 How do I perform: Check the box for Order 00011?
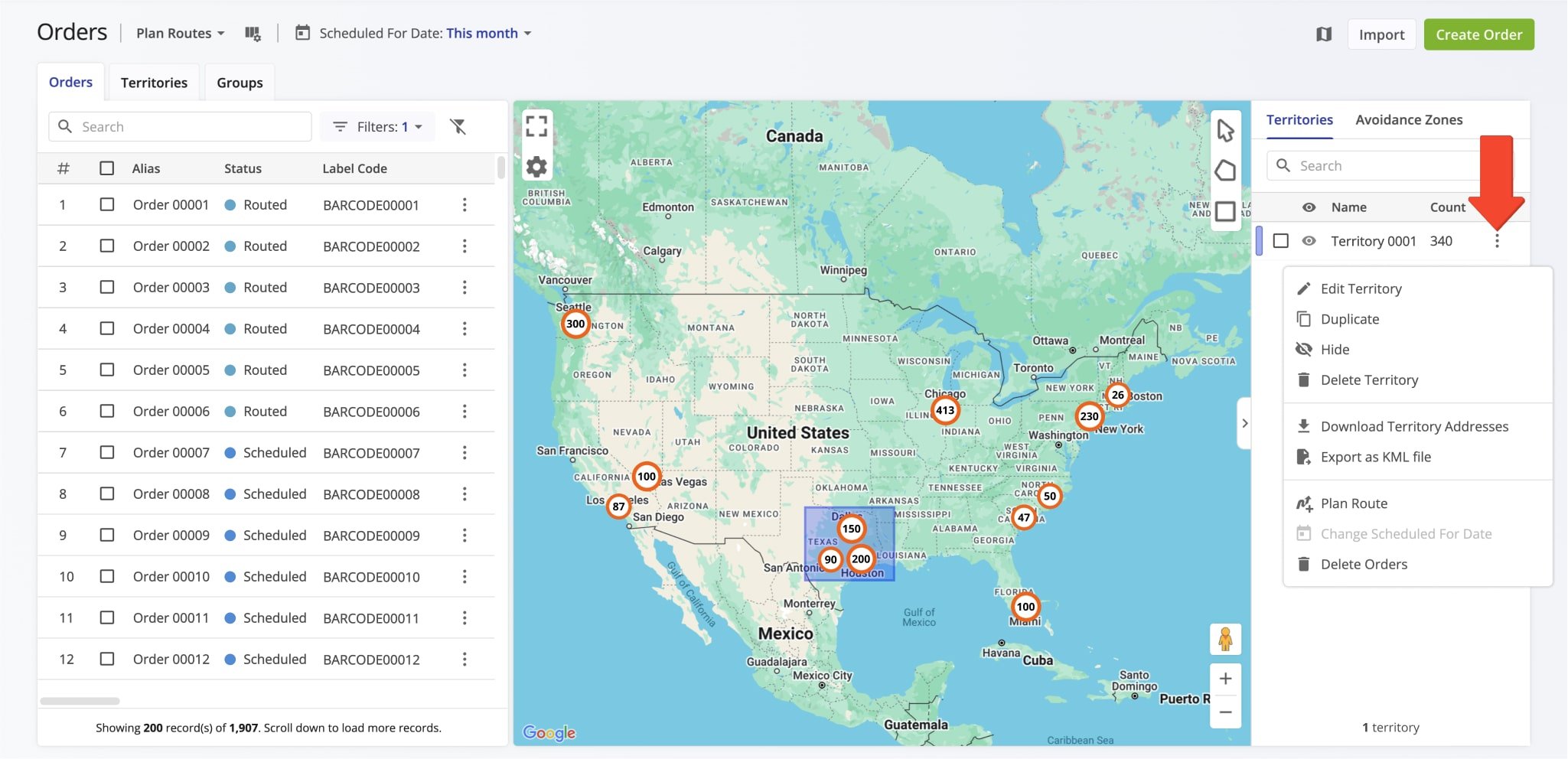click(x=107, y=618)
